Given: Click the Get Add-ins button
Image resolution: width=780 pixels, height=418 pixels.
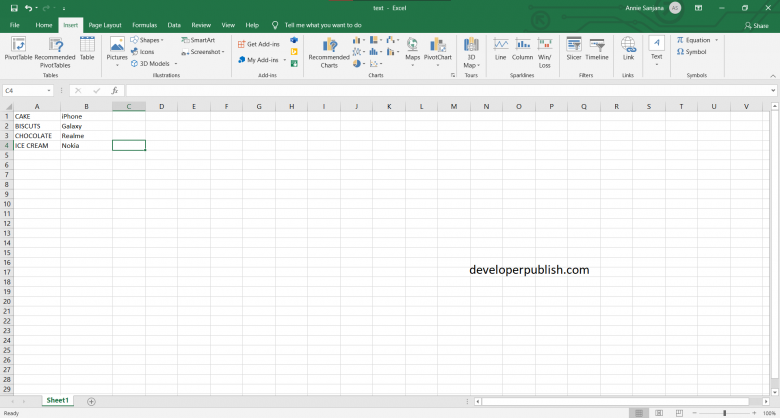Looking at the screenshot, I should (x=257, y=44).
